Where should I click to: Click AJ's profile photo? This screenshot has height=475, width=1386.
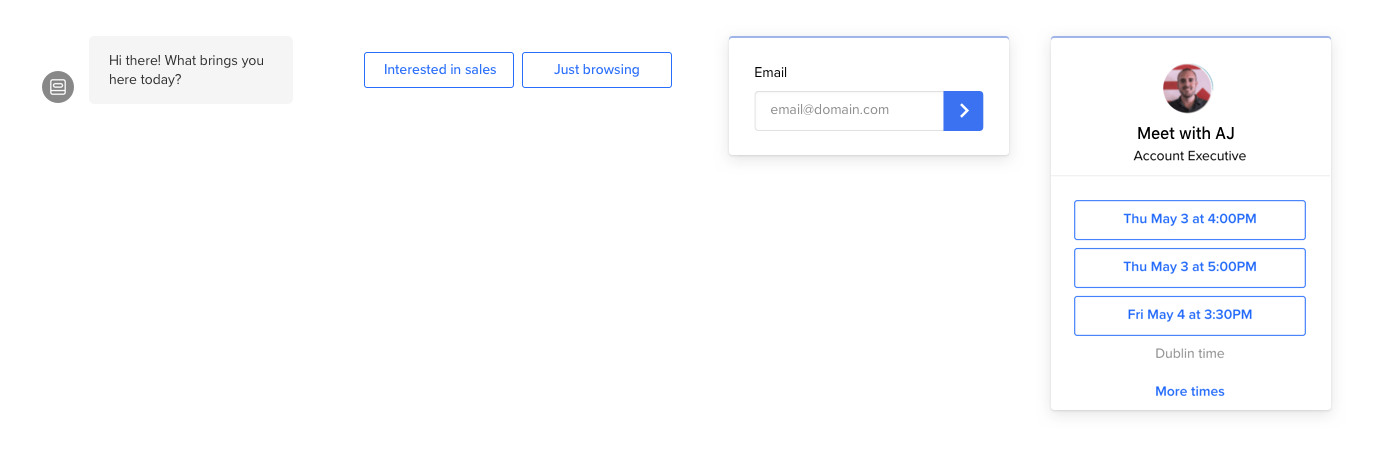click(1188, 89)
